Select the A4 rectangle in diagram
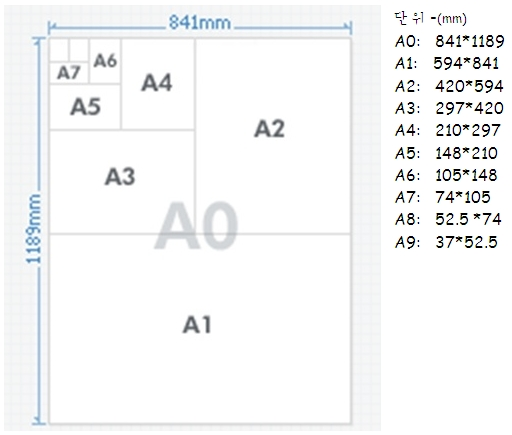512x435 pixels. (158, 84)
